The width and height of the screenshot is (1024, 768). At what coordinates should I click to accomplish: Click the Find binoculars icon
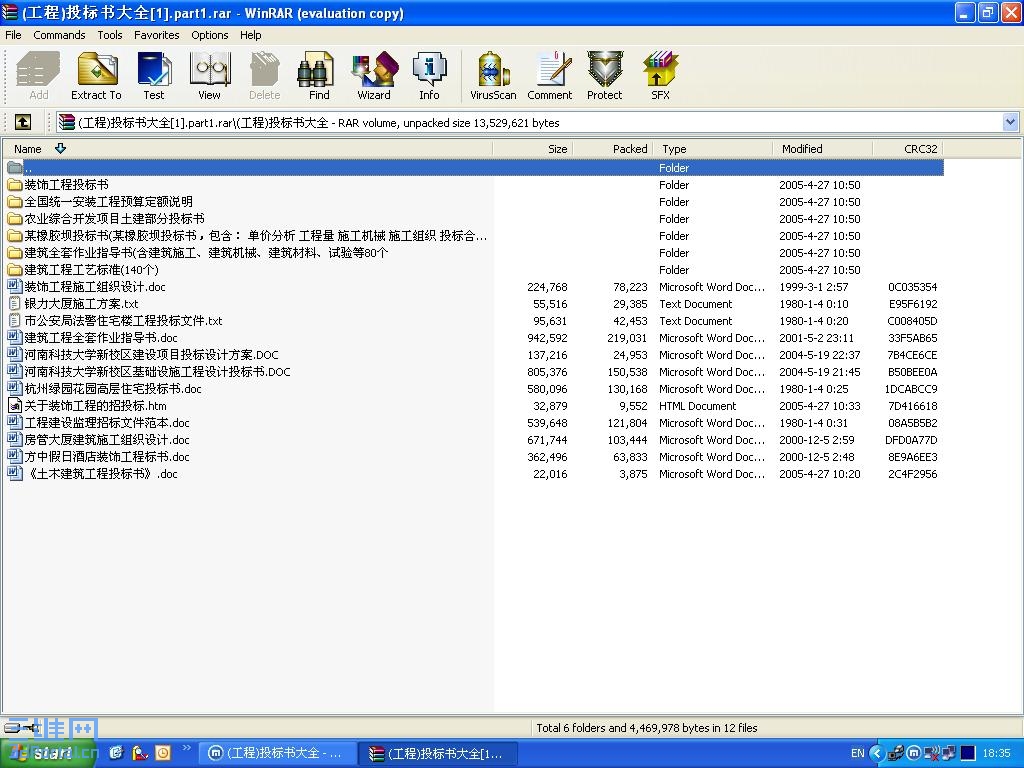click(318, 70)
